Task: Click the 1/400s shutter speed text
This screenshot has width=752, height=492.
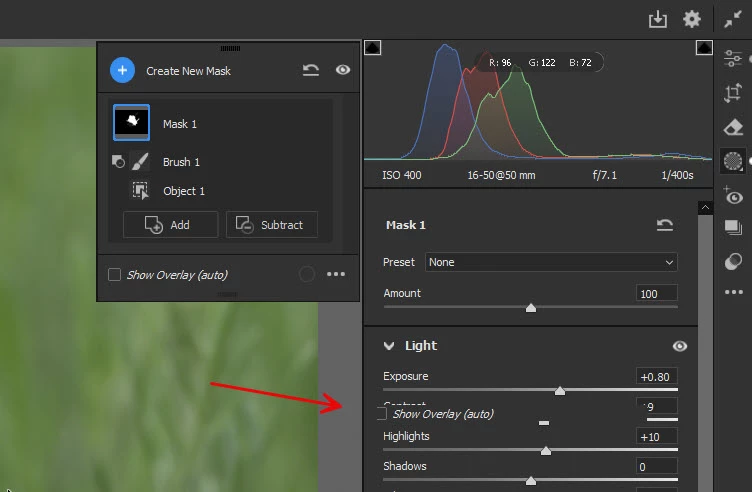Action: coord(677,175)
